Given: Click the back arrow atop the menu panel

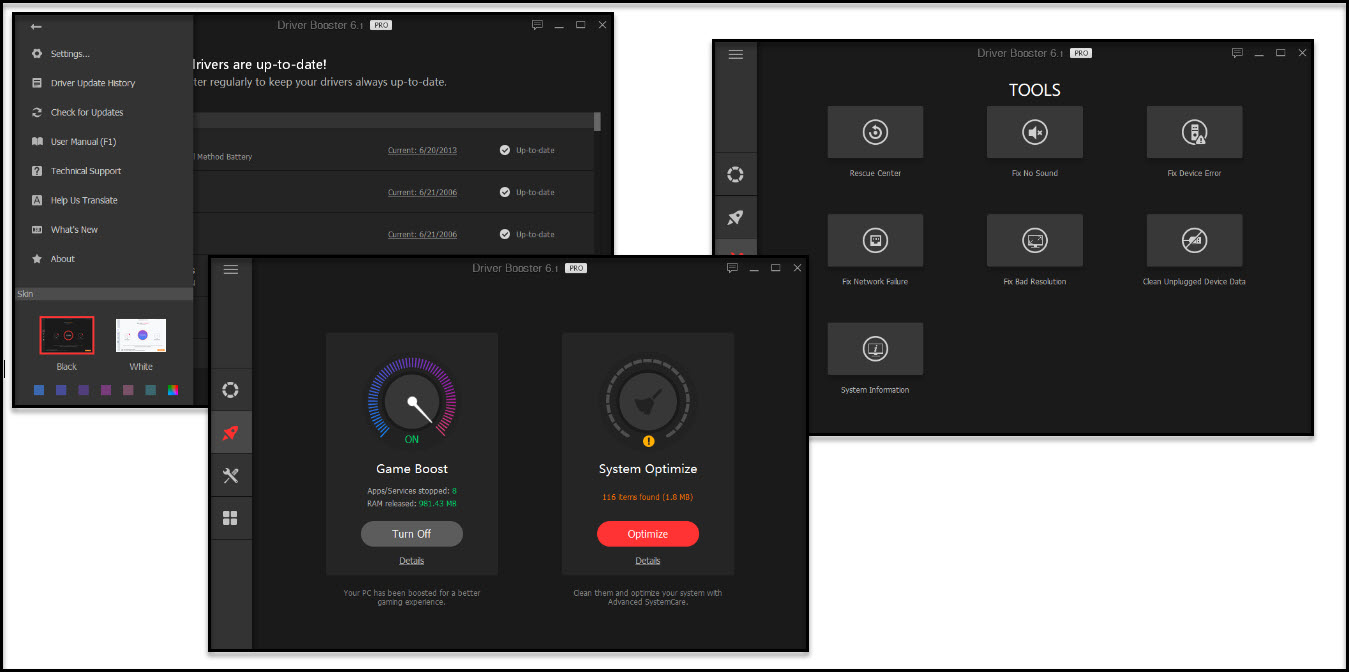Looking at the screenshot, I should [x=36, y=26].
